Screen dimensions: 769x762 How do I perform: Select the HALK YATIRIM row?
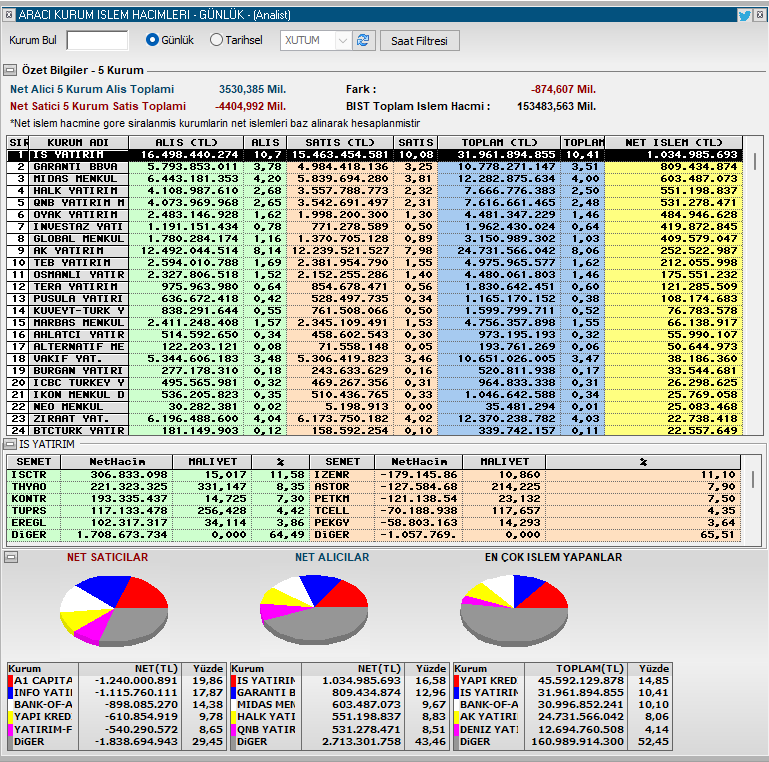pyautogui.click(x=375, y=191)
